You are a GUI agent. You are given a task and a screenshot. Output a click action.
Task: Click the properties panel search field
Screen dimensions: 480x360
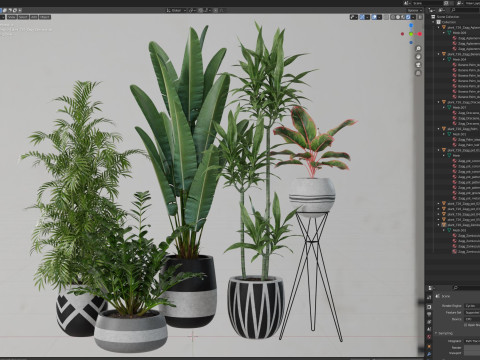[x=467, y=287]
